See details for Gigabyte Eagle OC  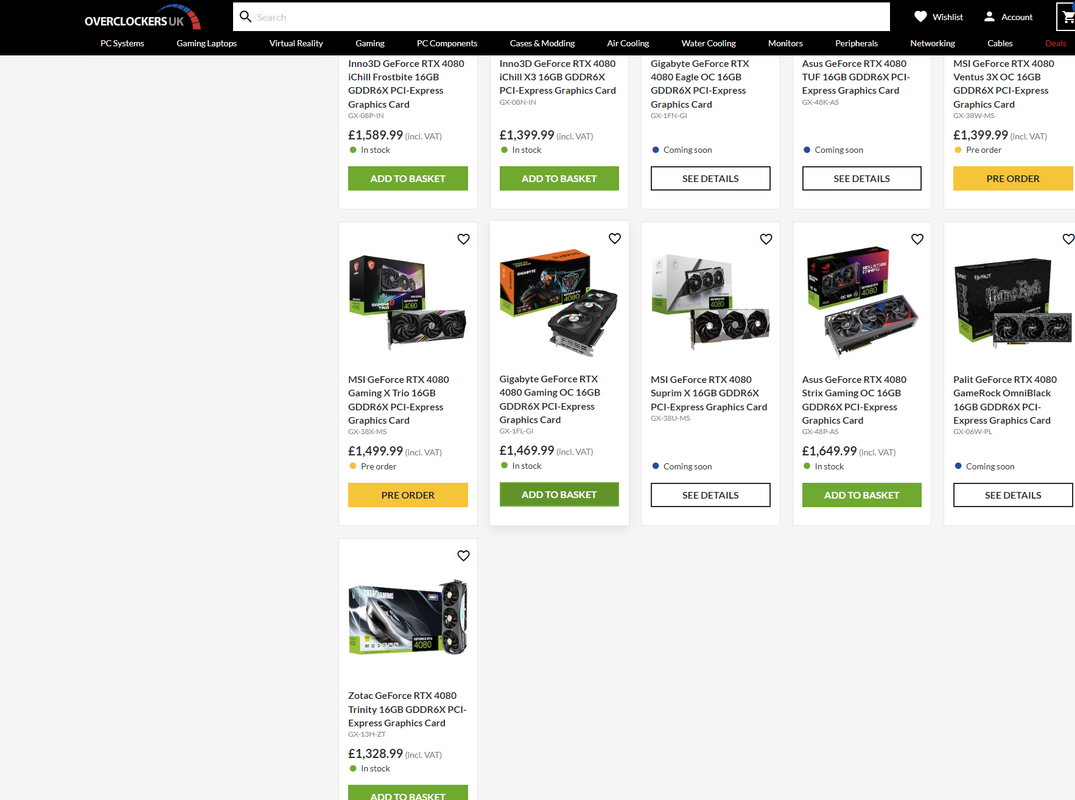(x=710, y=178)
